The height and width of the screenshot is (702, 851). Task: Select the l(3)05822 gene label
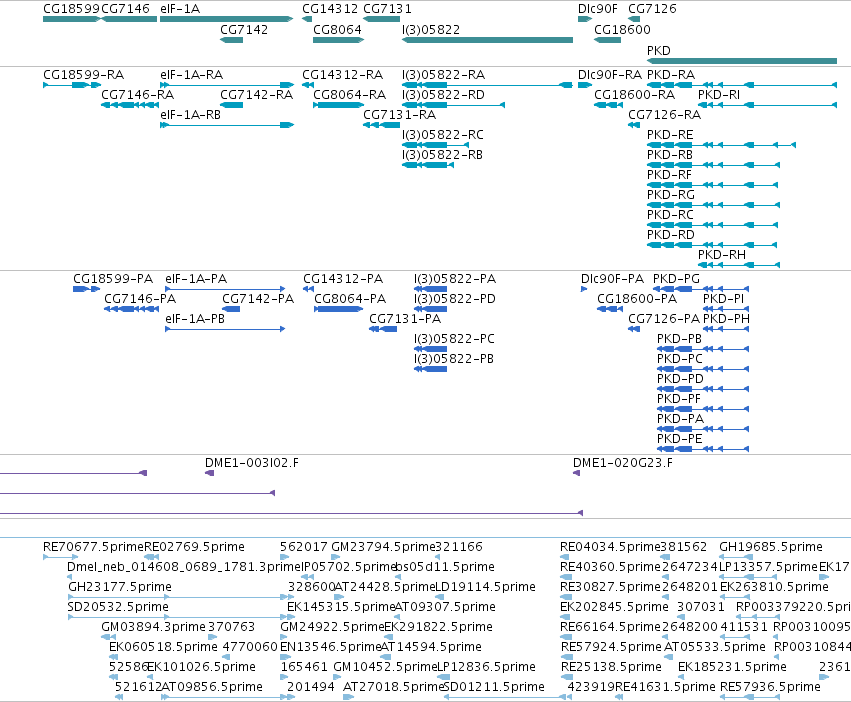point(431,29)
